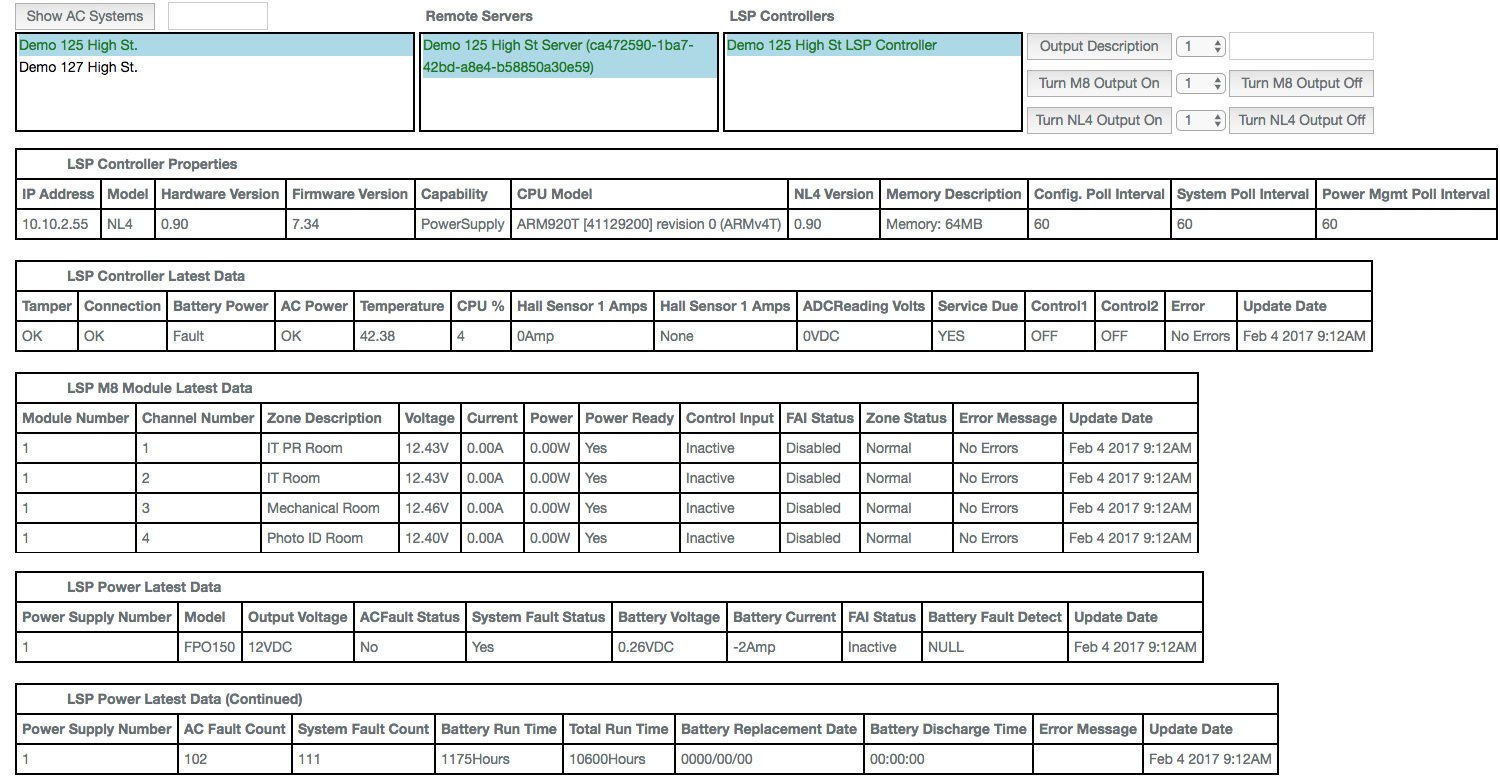Click the Show AC Systems button
Screen dimensions: 1500x776
pyautogui.click(x=86, y=16)
